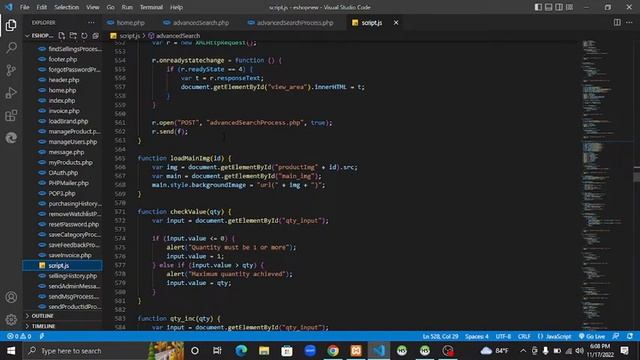Open Run and Debug view
This screenshot has width=640, height=360.
pos(11,93)
